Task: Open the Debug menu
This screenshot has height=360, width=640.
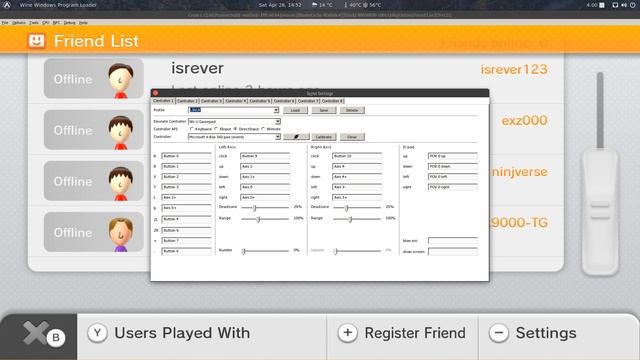Action: click(69, 23)
